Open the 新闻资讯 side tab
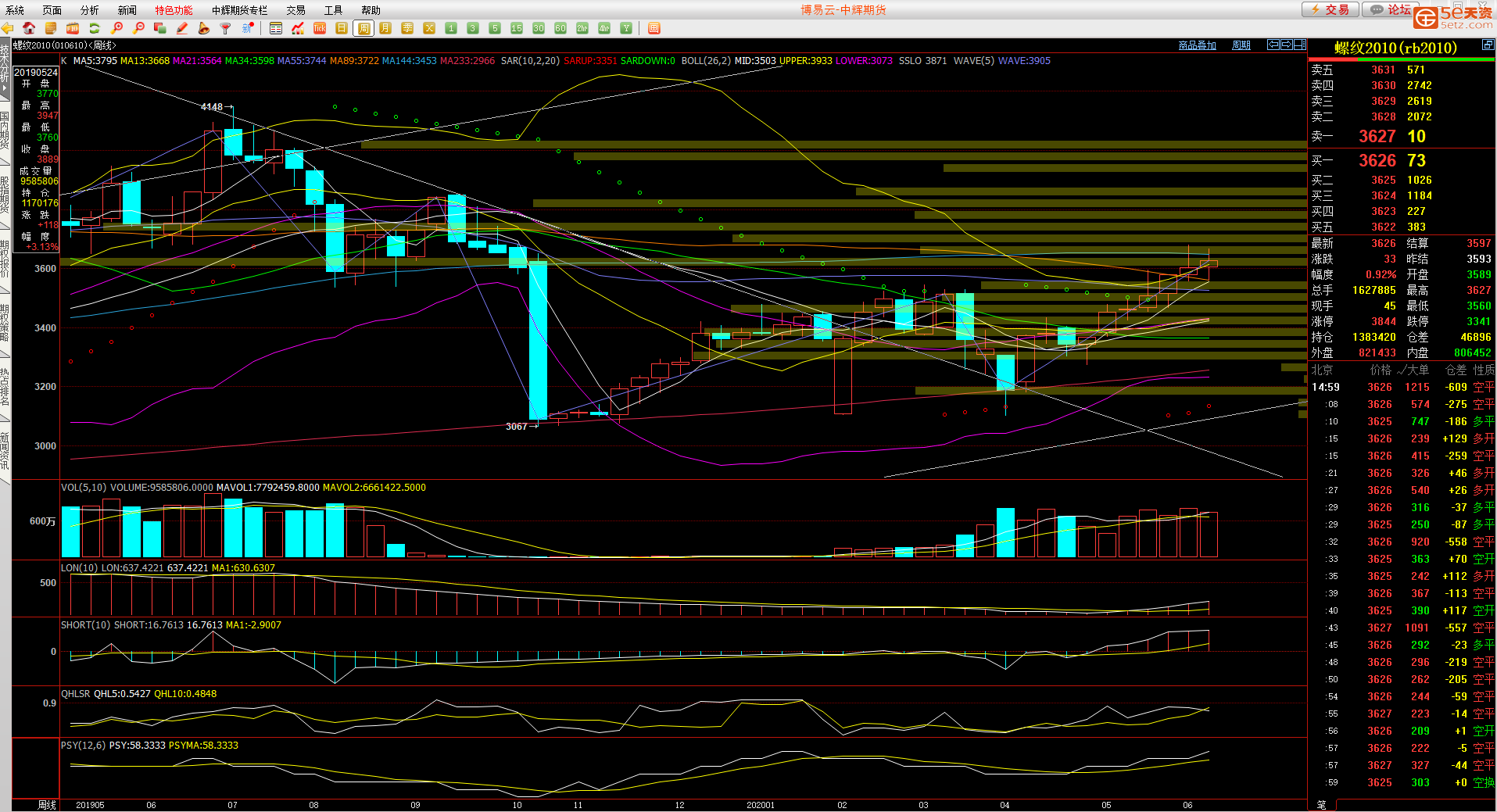1497x812 pixels. coord(5,450)
